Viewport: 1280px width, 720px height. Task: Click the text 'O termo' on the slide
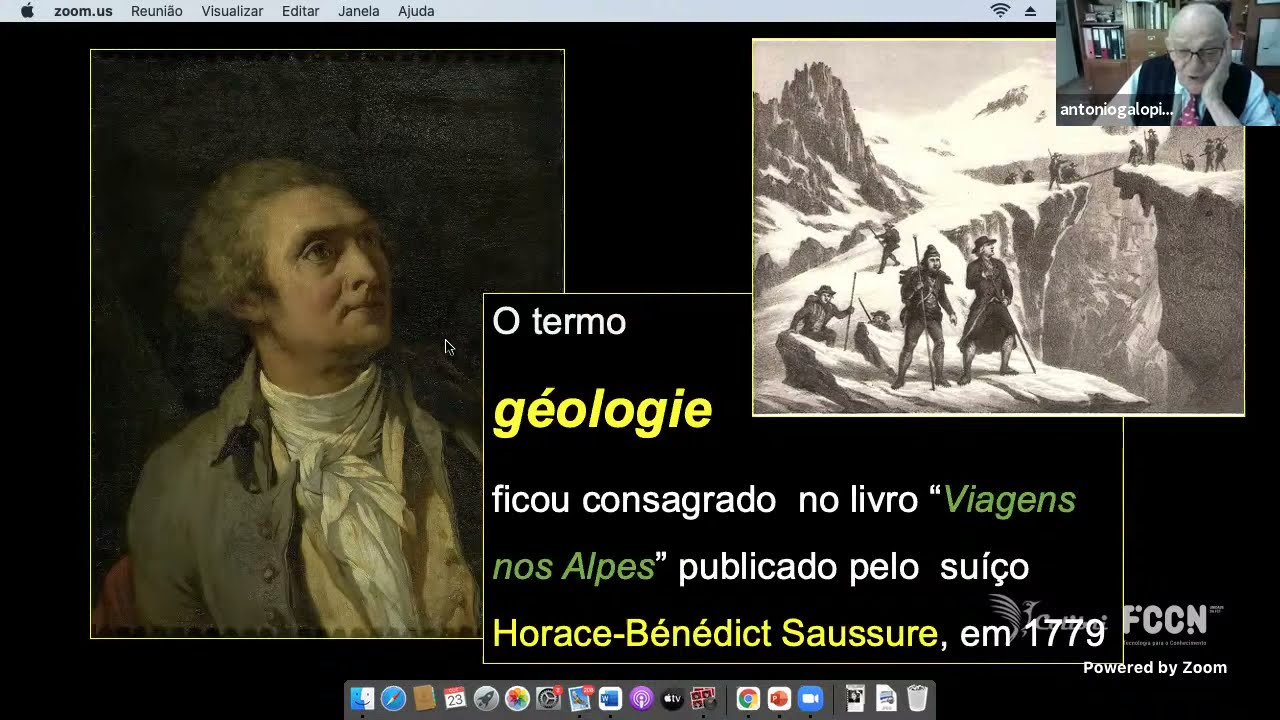pyautogui.click(x=559, y=322)
